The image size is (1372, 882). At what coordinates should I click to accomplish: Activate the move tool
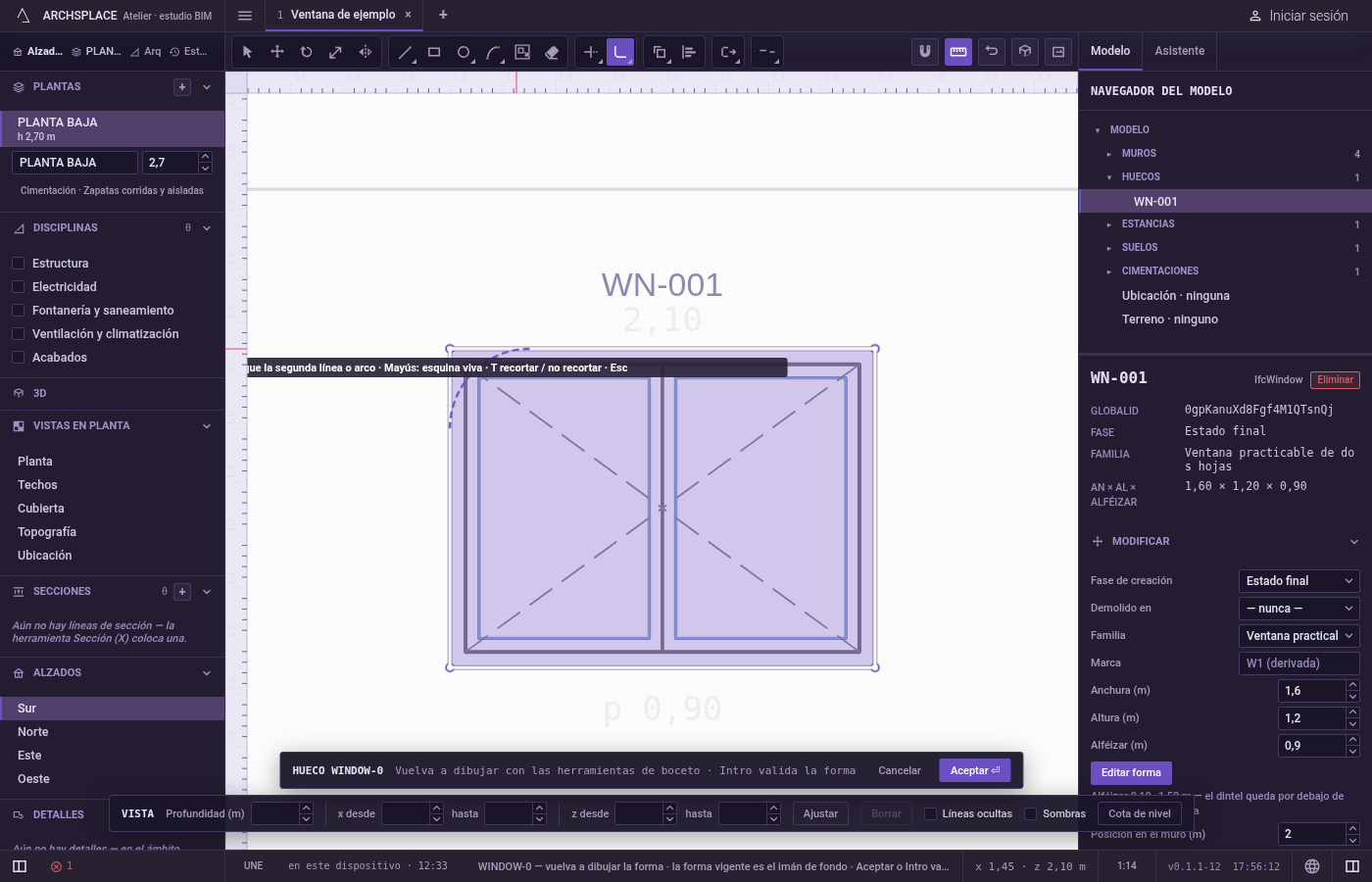tap(277, 52)
